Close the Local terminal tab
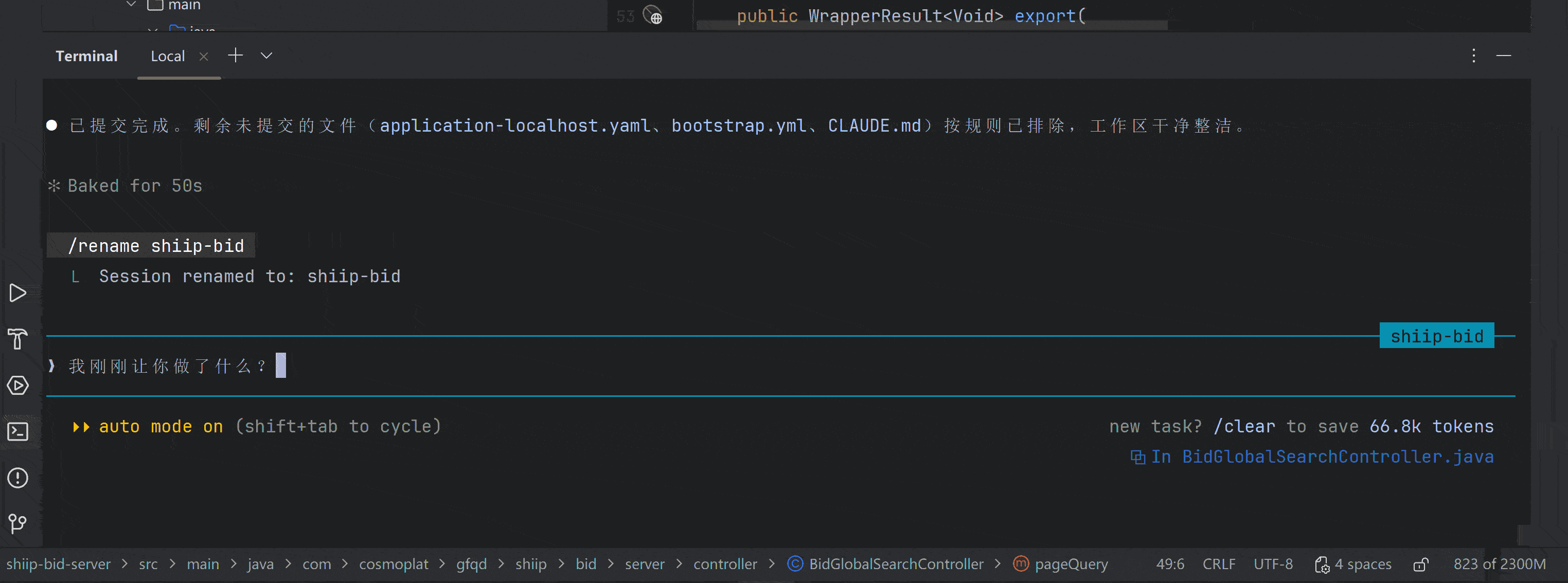 click(x=204, y=56)
